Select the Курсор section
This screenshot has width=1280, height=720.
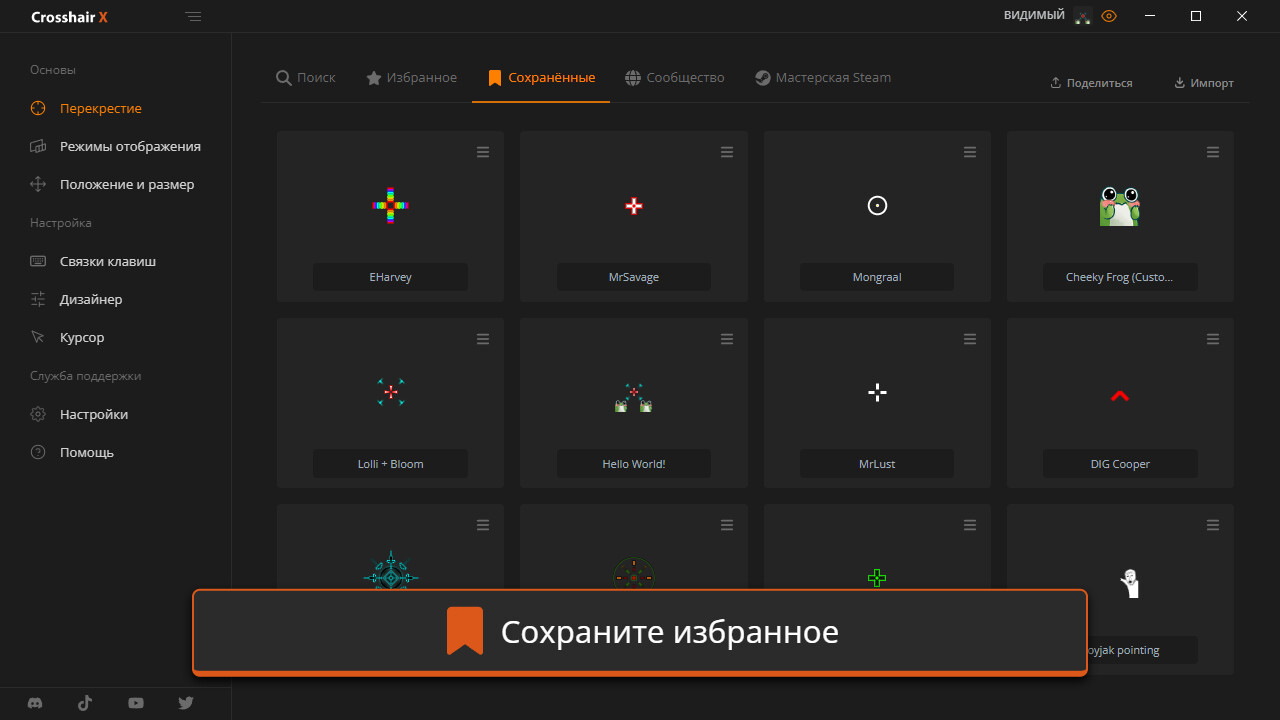coord(81,337)
